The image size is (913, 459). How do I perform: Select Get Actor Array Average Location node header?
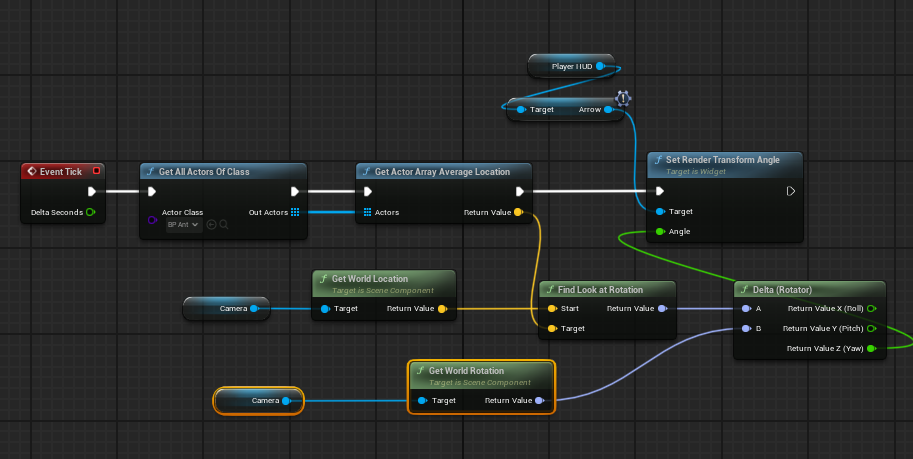click(444, 171)
